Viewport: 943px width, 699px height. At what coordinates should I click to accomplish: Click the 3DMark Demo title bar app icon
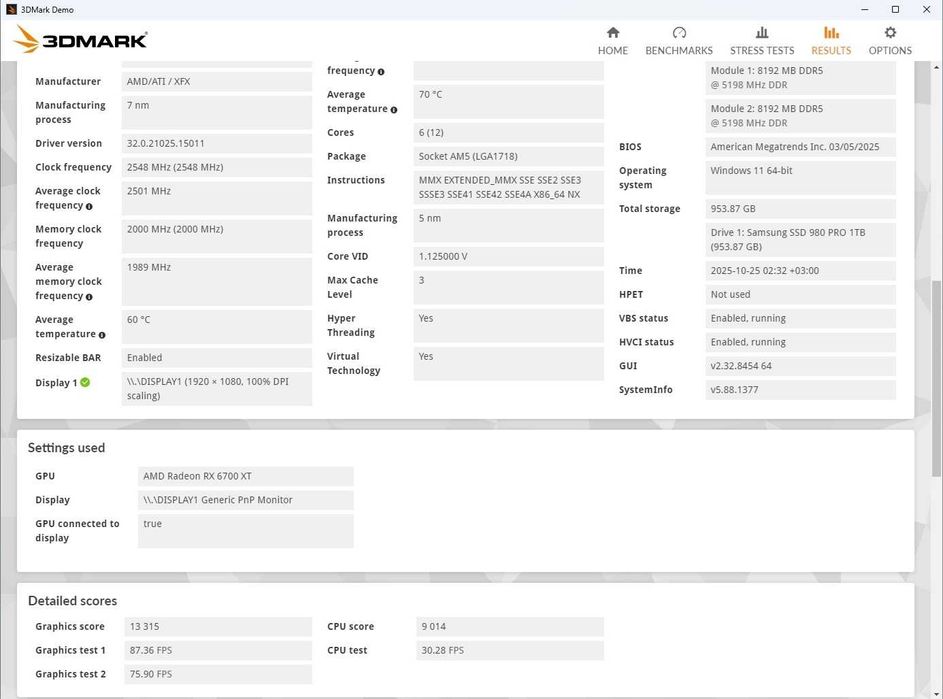(11, 10)
